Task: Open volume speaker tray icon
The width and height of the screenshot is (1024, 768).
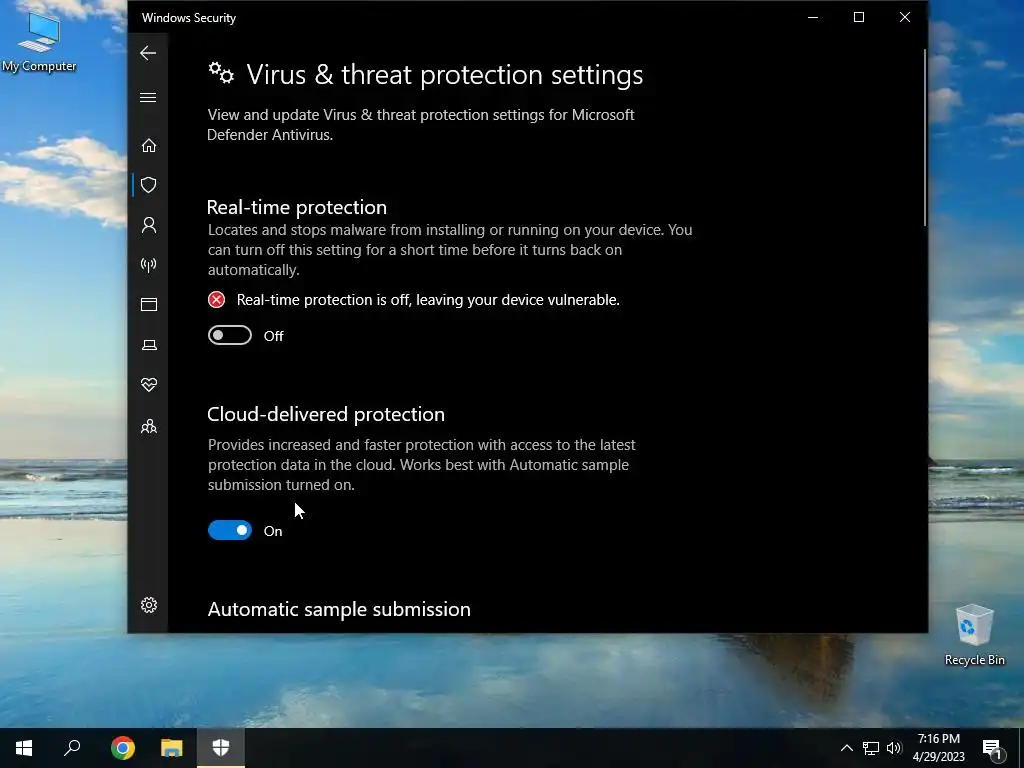Action: [x=894, y=748]
